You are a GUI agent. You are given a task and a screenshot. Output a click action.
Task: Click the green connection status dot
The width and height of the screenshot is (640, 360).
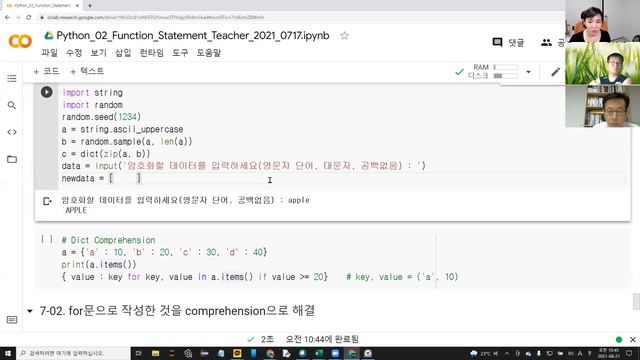click(x=619, y=340)
